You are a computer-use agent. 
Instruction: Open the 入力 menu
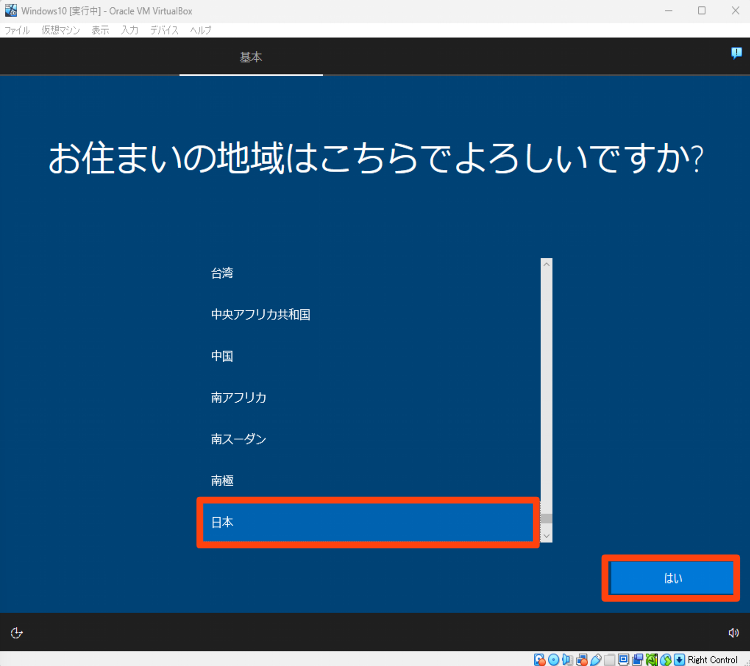click(x=130, y=30)
